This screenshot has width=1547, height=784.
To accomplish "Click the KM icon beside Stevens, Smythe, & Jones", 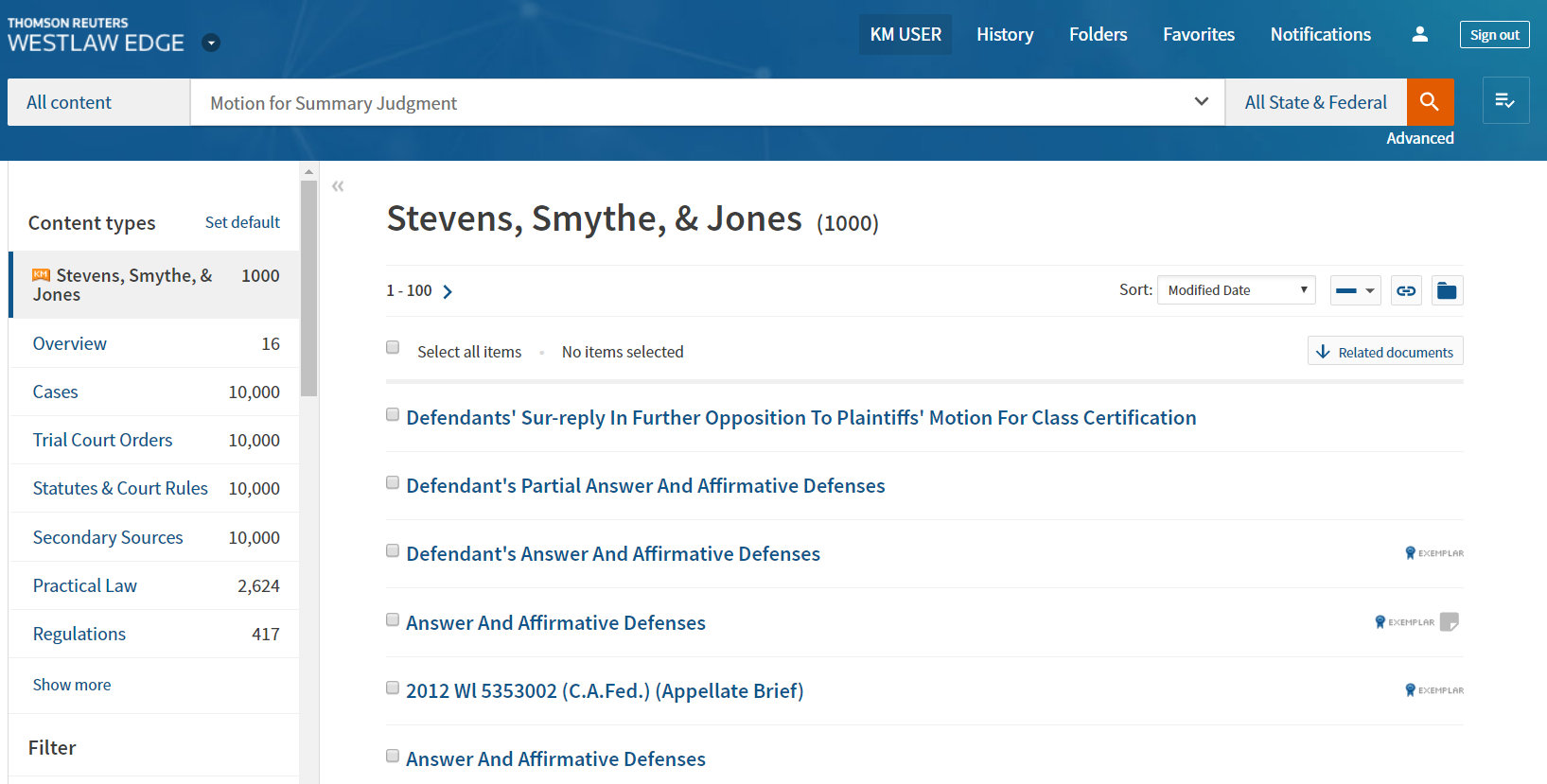I will tap(41, 275).
